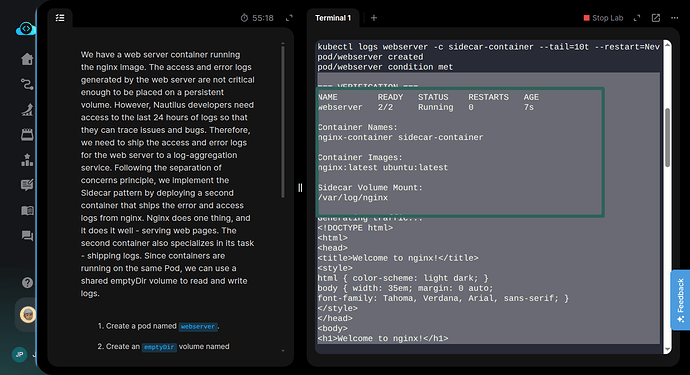
Task: Open the chat bubbles community icon
Action: coord(27,236)
